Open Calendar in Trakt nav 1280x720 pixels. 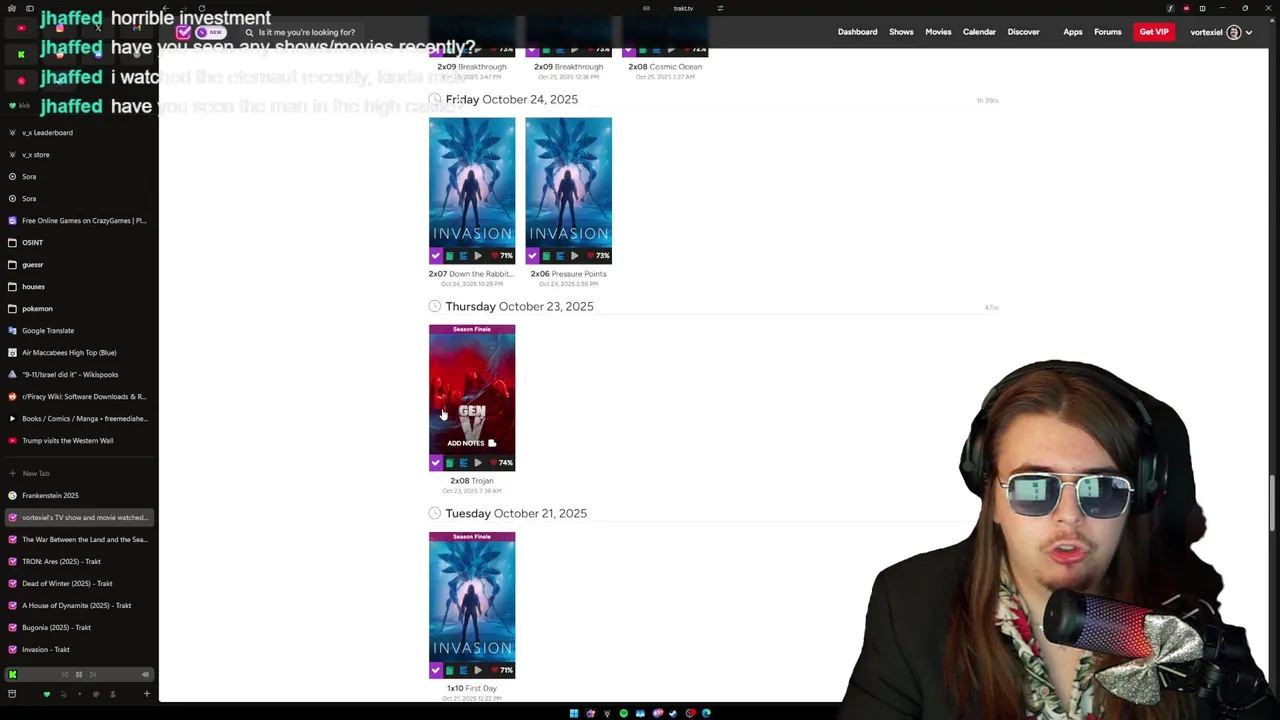tap(979, 32)
